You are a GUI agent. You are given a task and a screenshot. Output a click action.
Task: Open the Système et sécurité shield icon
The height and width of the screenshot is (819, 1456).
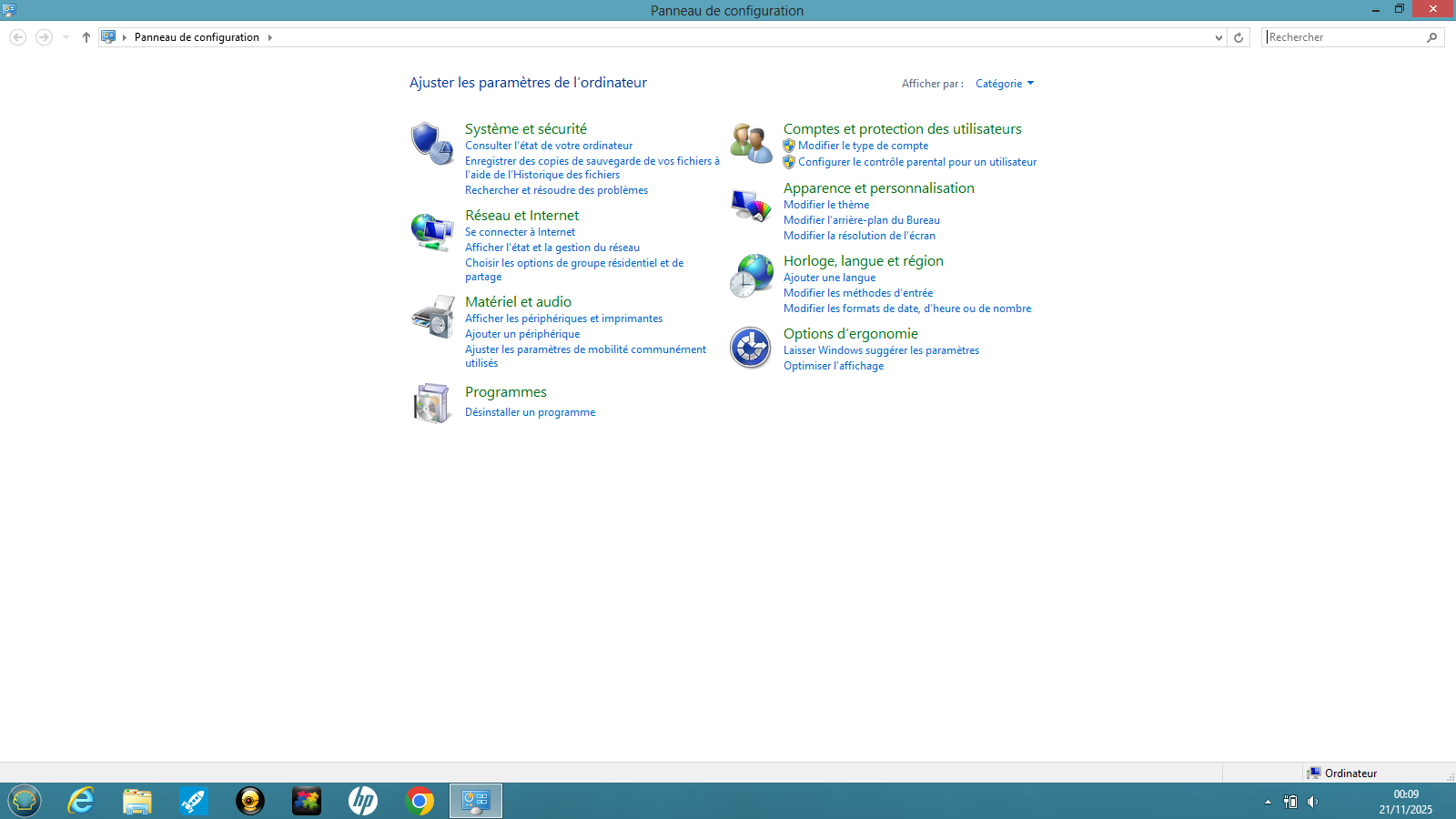tap(431, 143)
